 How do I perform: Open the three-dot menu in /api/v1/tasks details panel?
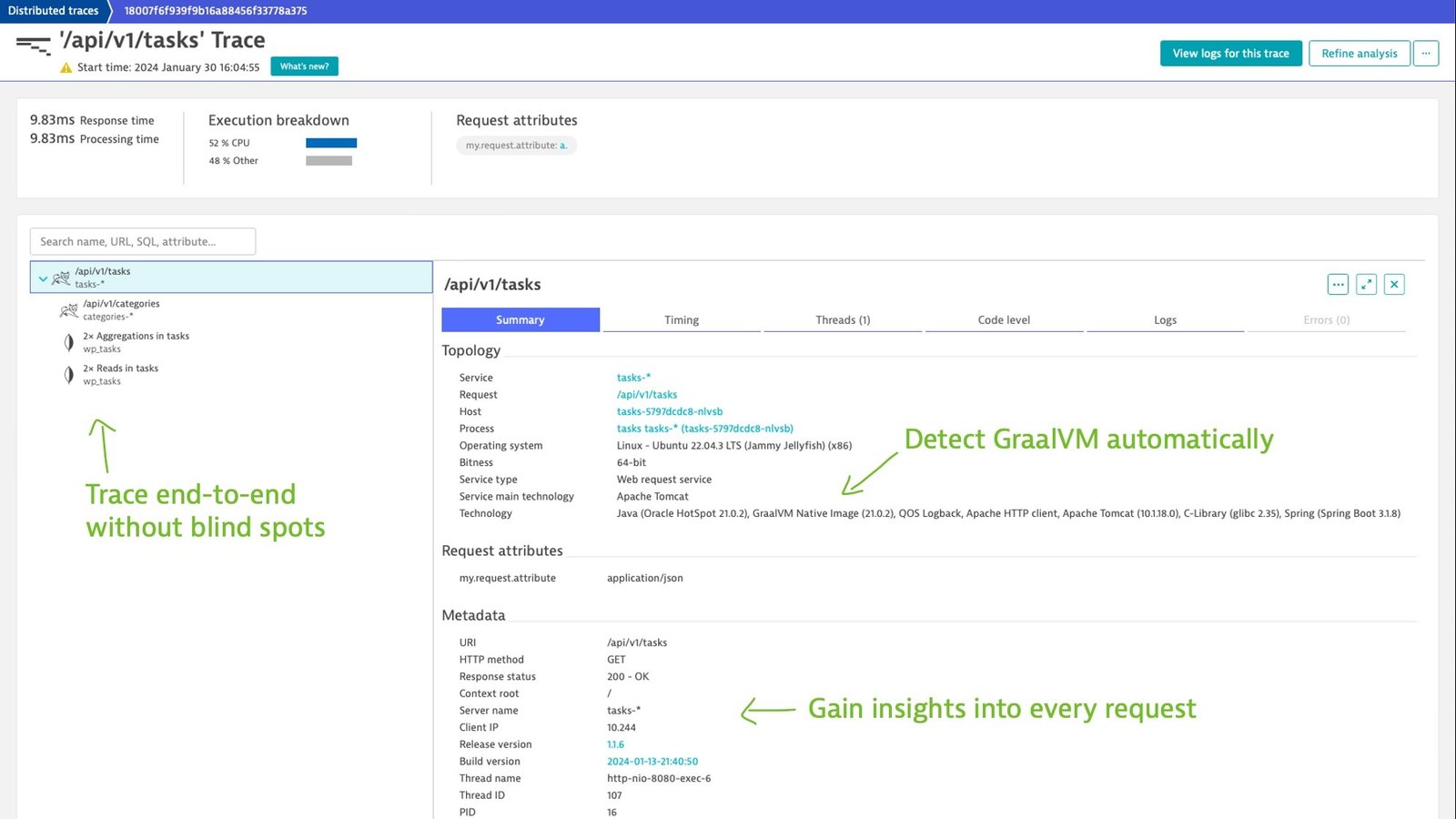(1338, 285)
